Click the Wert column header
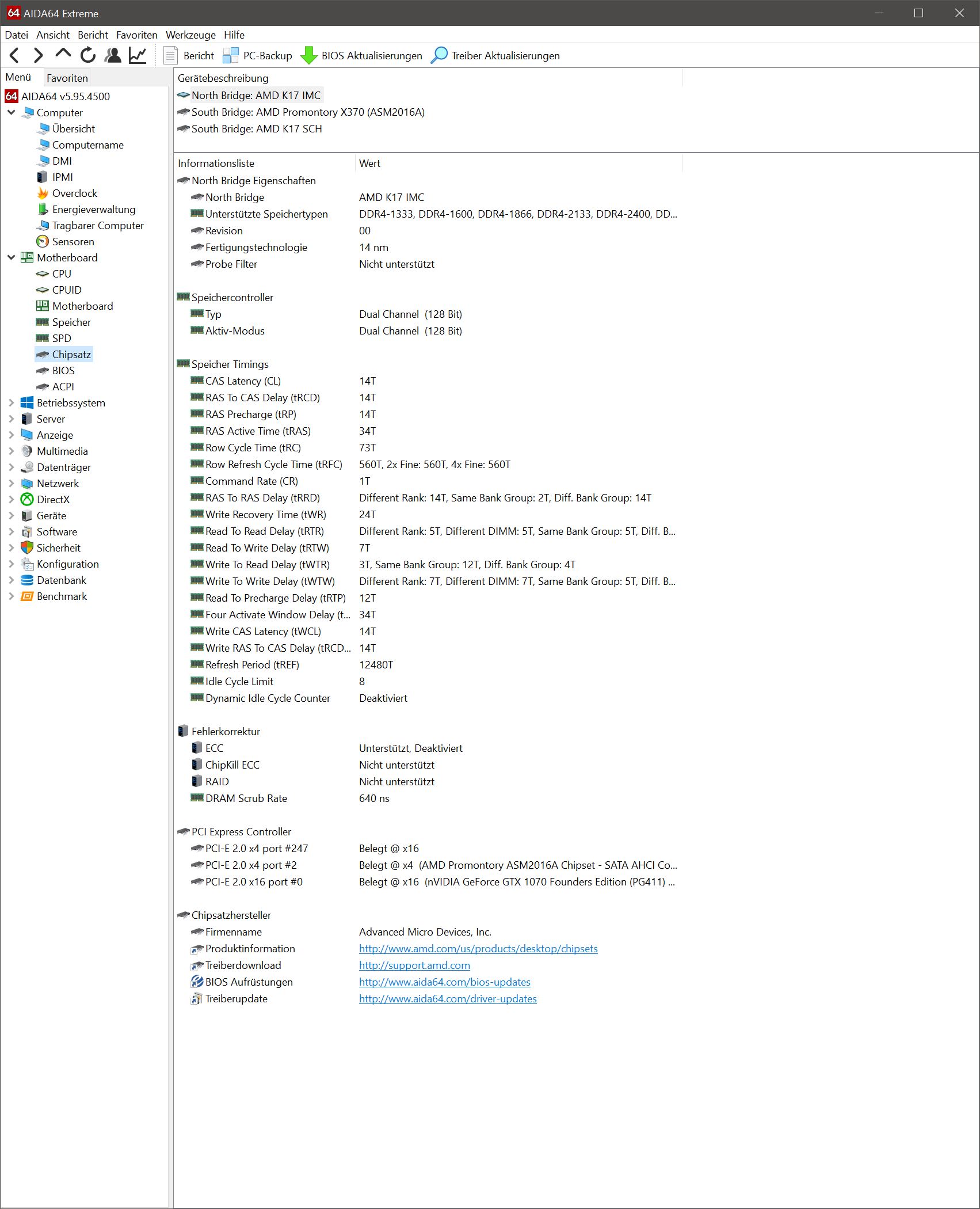 tap(518, 163)
